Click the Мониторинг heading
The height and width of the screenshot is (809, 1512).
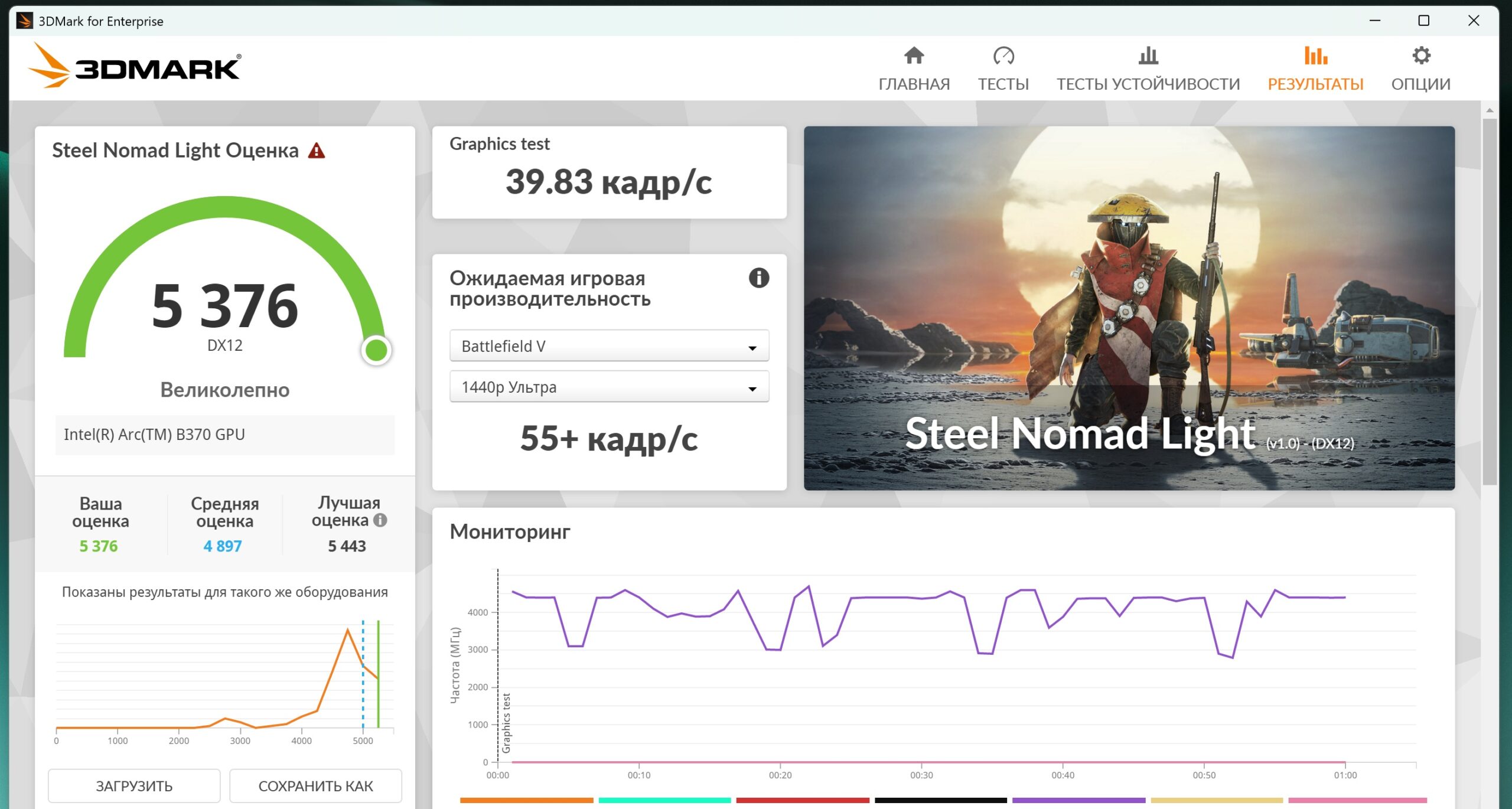point(510,532)
